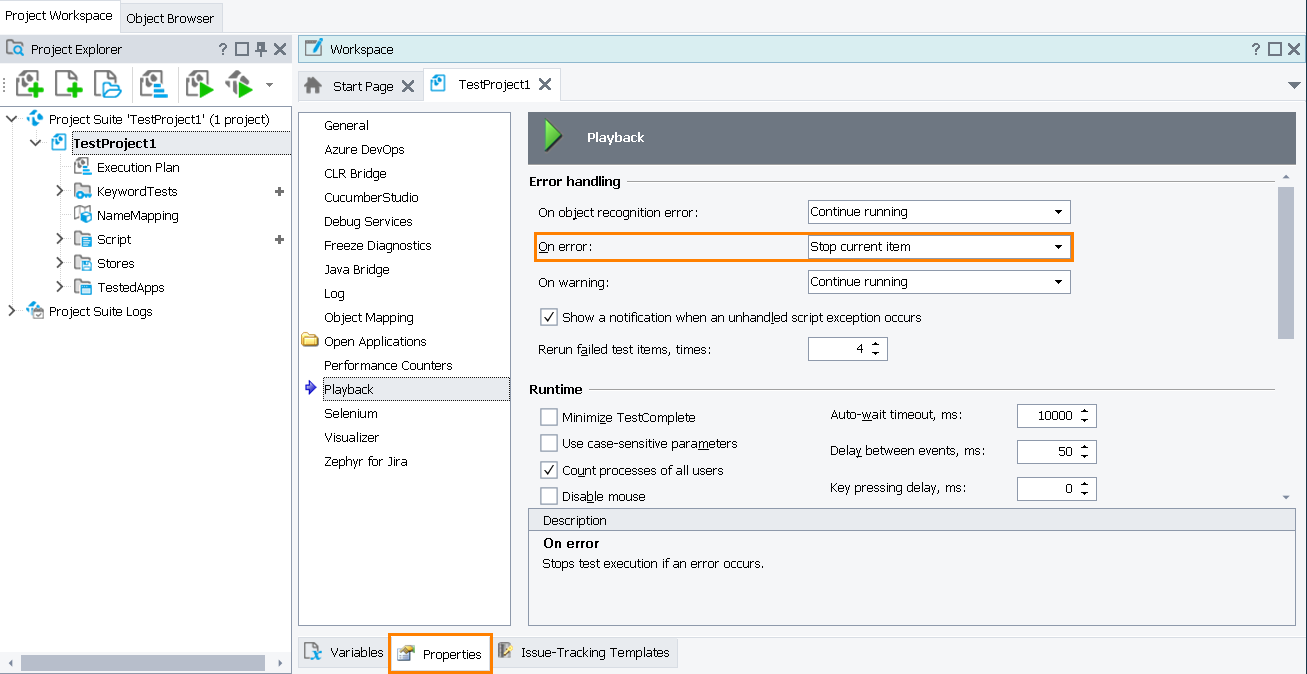Open an existing project
The height and width of the screenshot is (674, 1307).
pos(108,84)
